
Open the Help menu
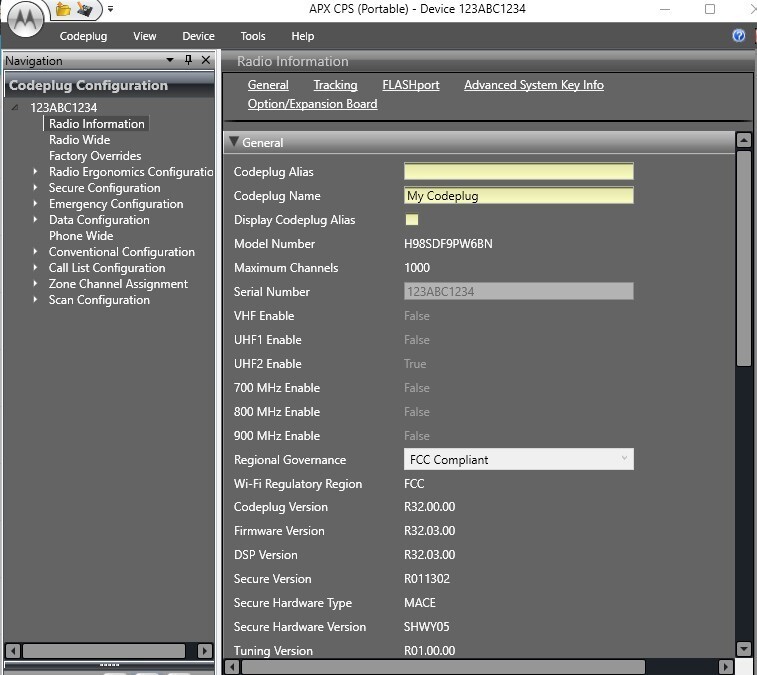tap(303, 36)
